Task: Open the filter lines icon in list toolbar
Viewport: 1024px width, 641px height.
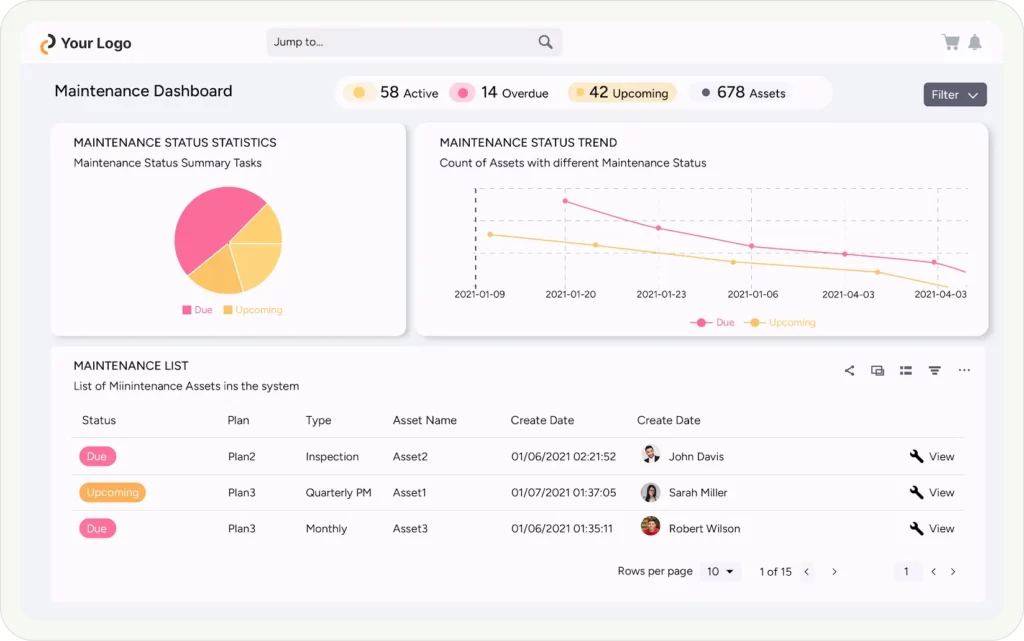Action: click(x=934, y=370)
